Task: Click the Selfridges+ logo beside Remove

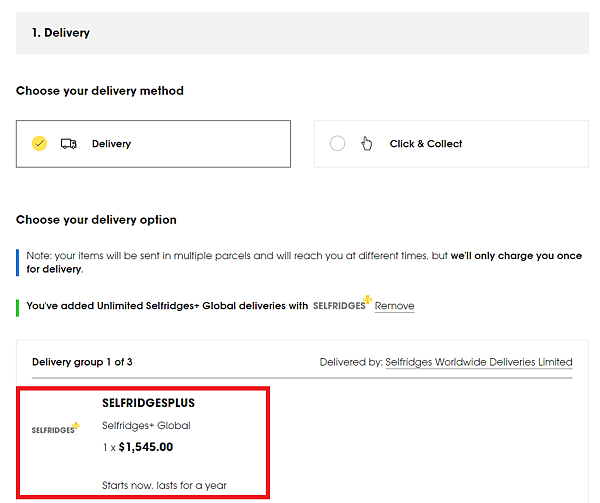Action: (x=342, y=304)
